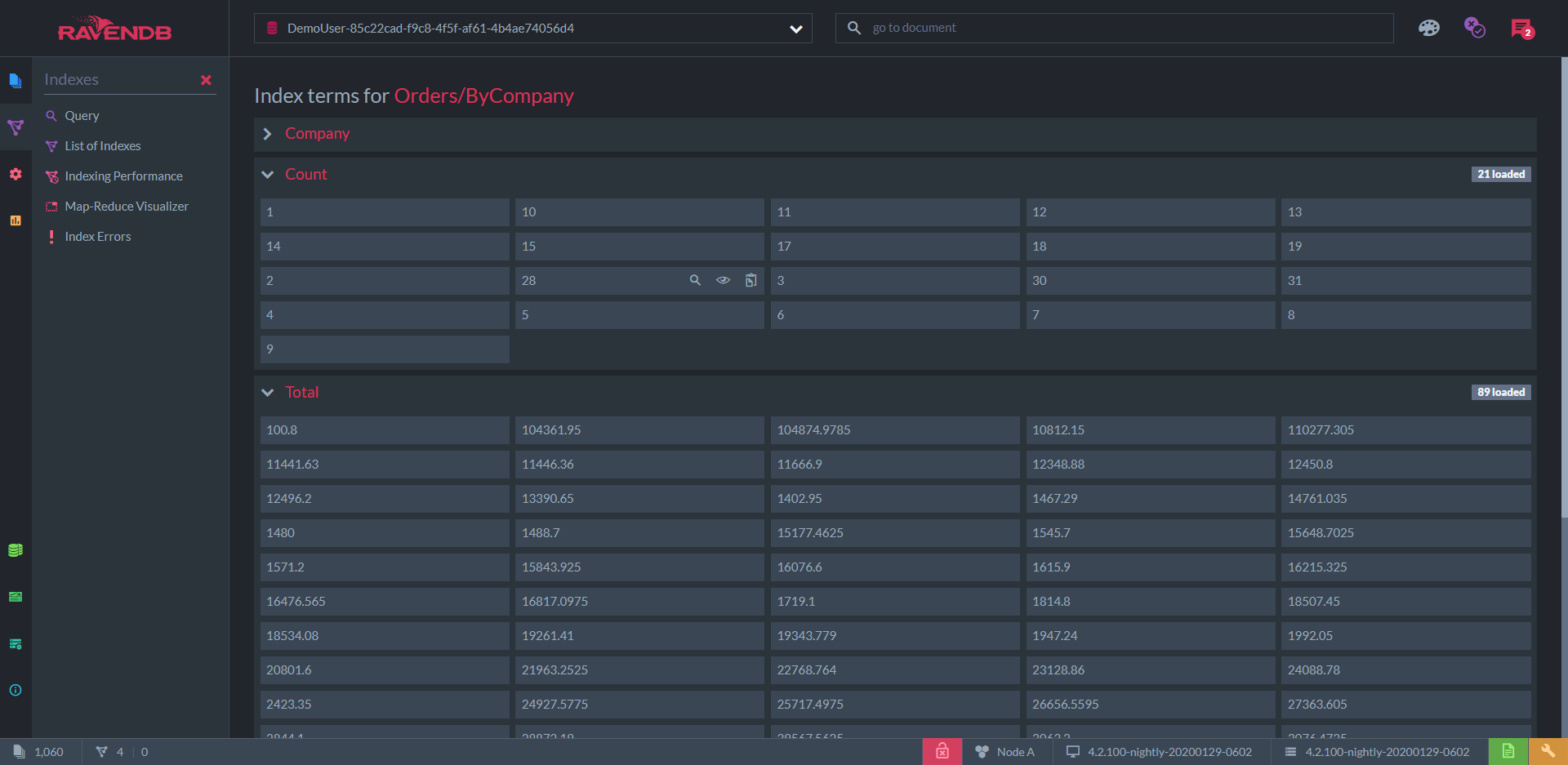Click the search icon on term 28
The image size is (1568, 765).
point(695,280)
